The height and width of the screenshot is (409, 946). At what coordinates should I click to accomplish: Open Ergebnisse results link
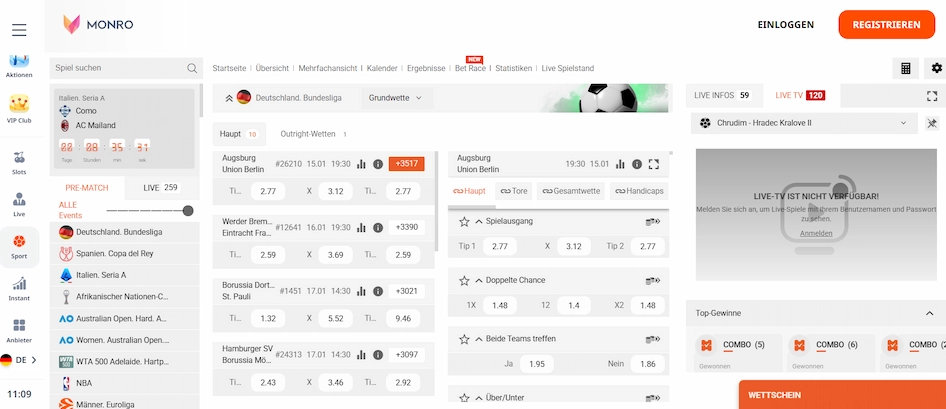[x=426, y=68]
